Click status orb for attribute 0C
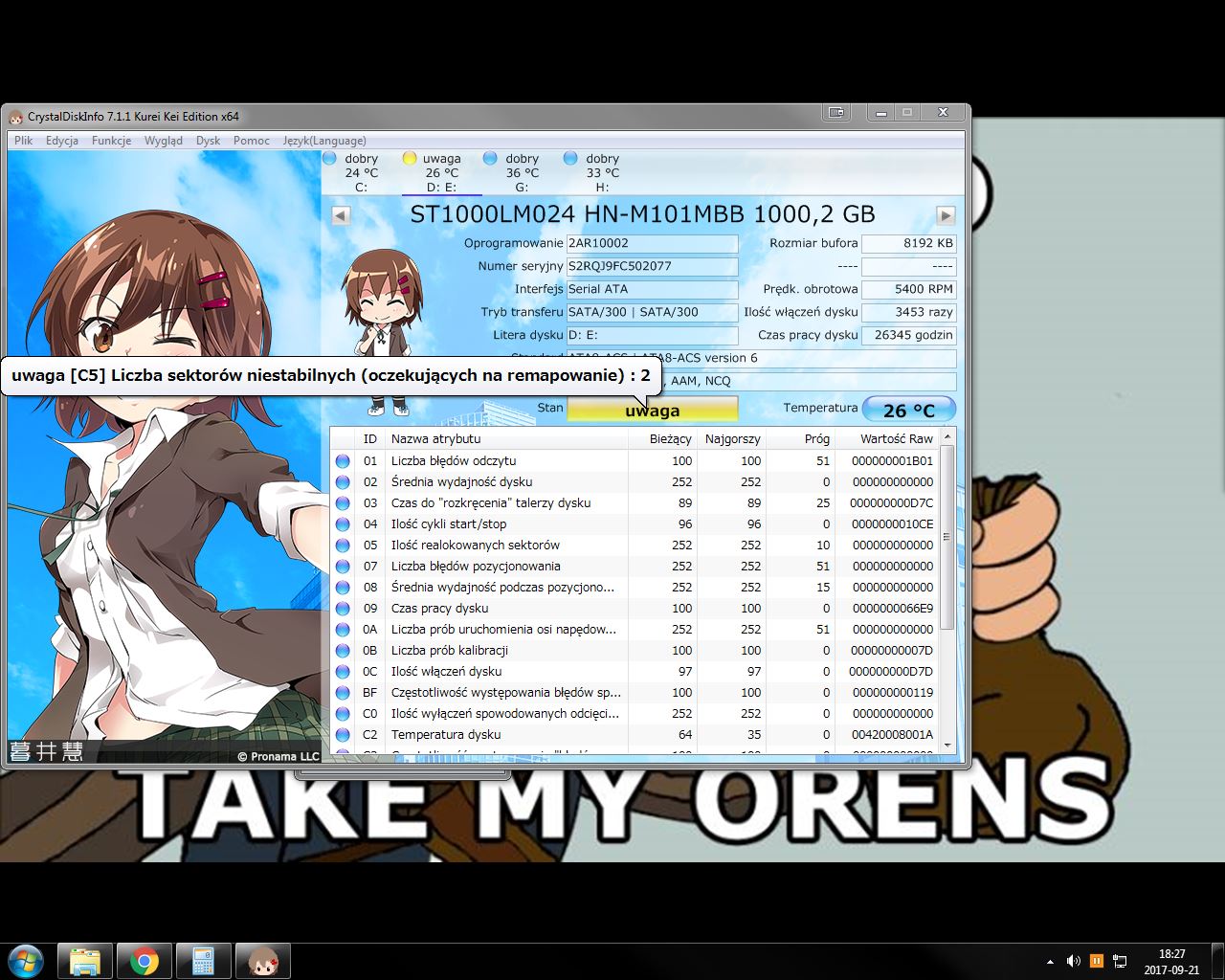Screen dimensions: 1225x980 (343, 672)
